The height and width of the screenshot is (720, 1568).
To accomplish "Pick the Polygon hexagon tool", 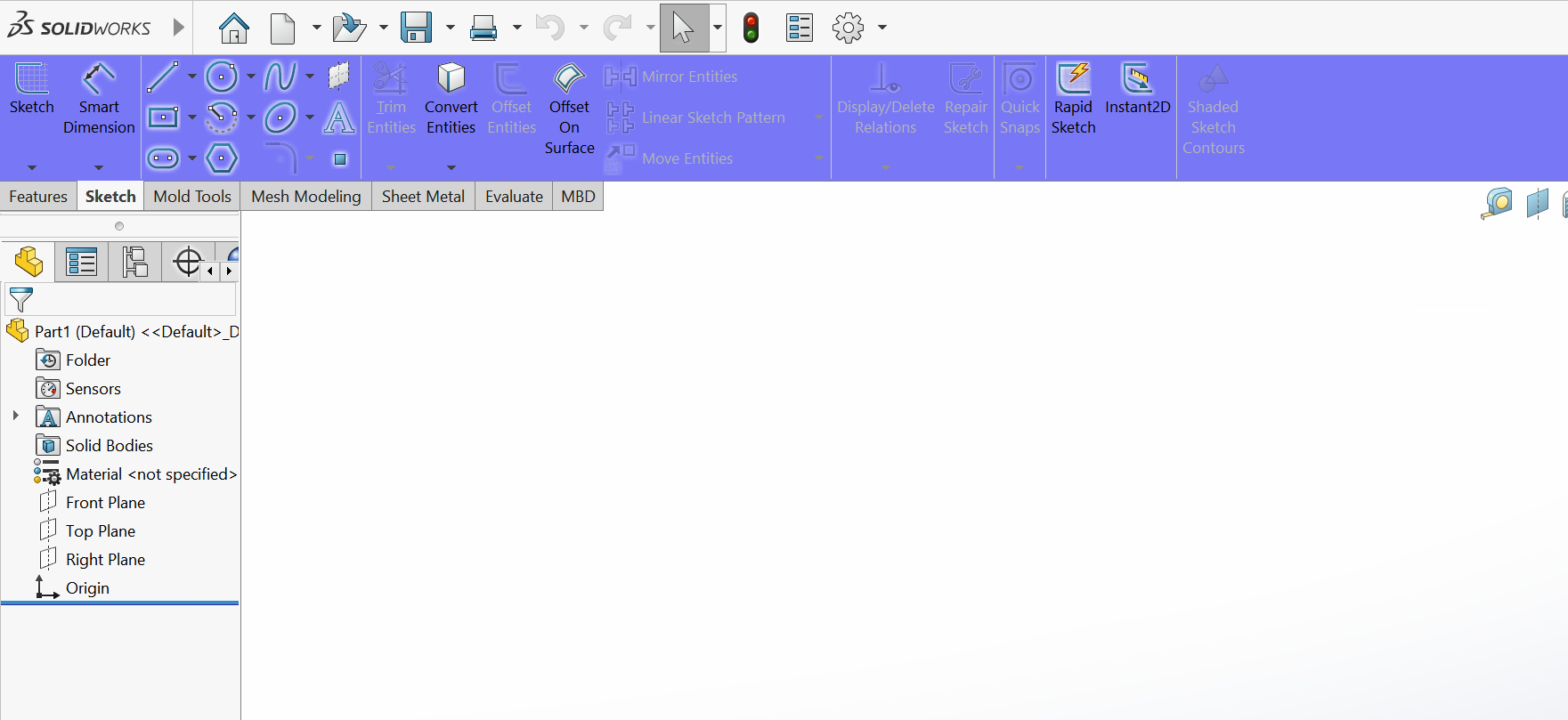I will click(x=221, y=158).
